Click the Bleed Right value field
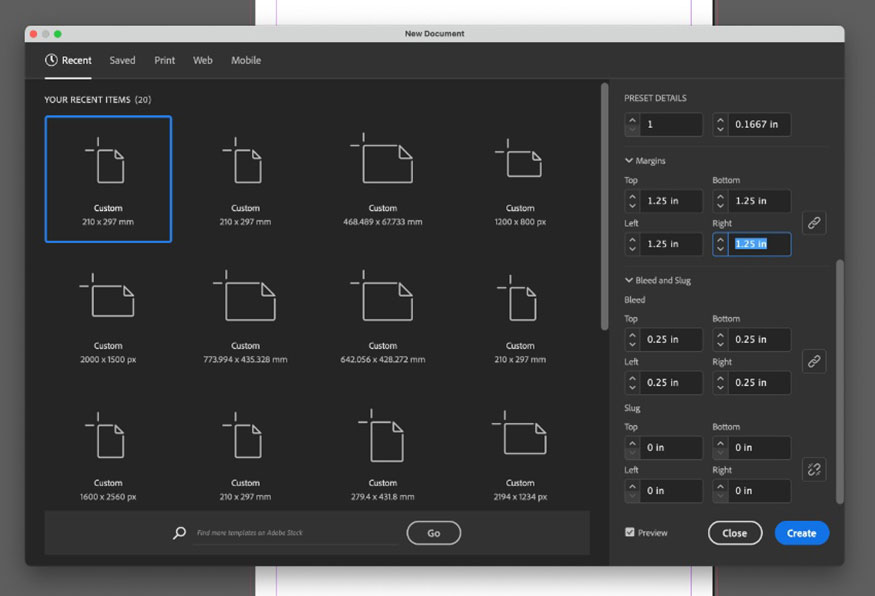875x596 pixels. pyautogui.click(x=759, y=382)
